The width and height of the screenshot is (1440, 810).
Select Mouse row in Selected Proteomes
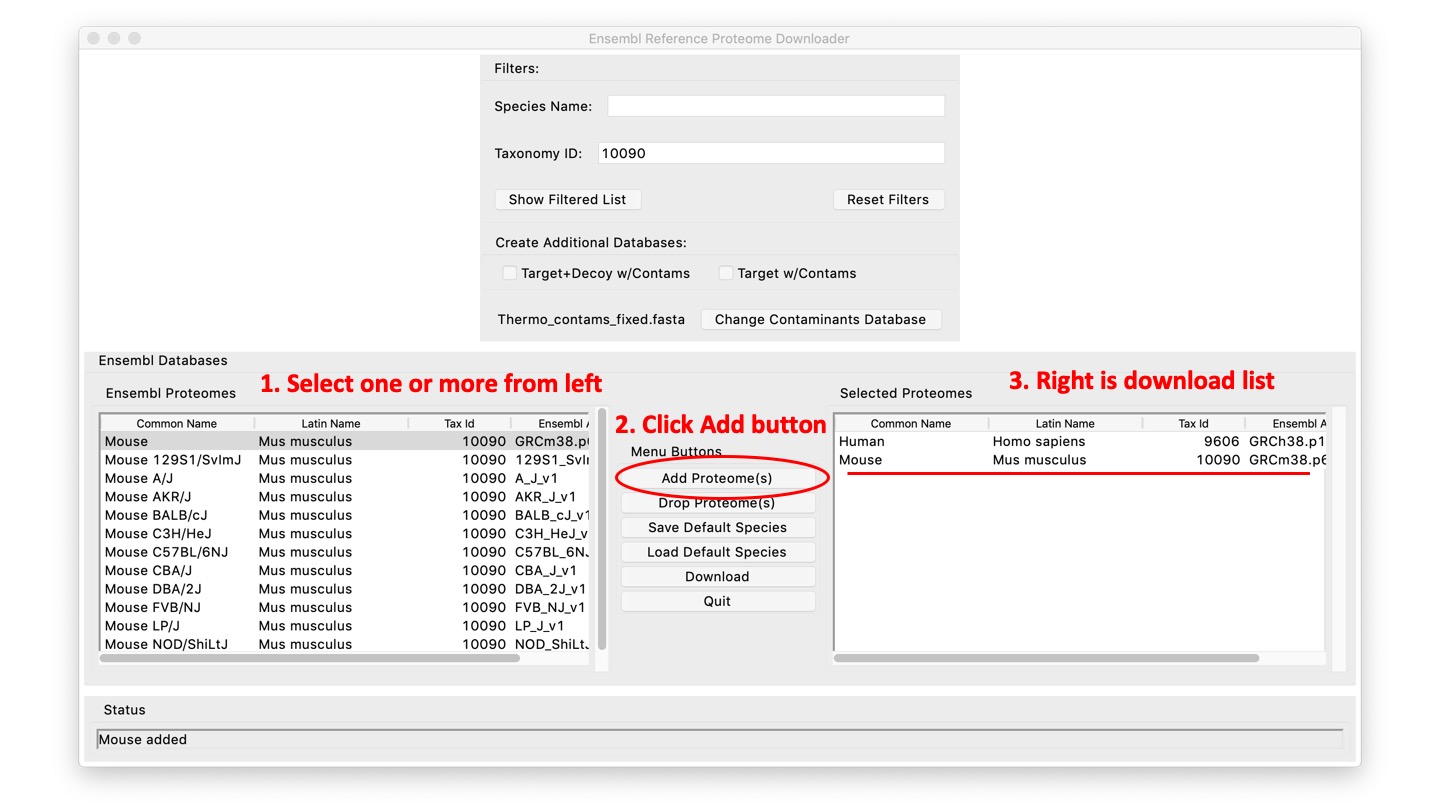pos(1080,460)
